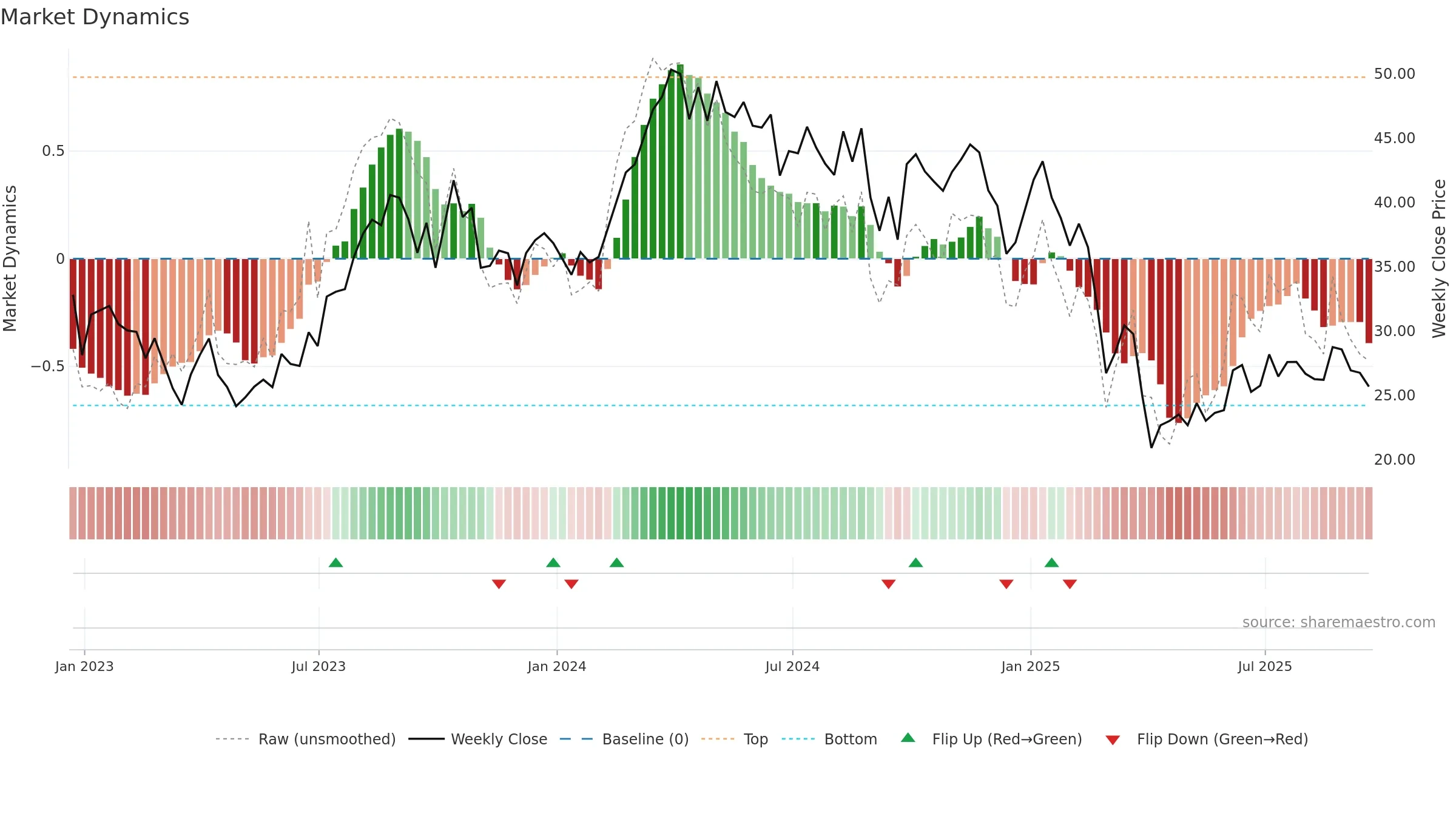Toggle the Flip Up (Red→Green) legend entry

pos(991,739)
